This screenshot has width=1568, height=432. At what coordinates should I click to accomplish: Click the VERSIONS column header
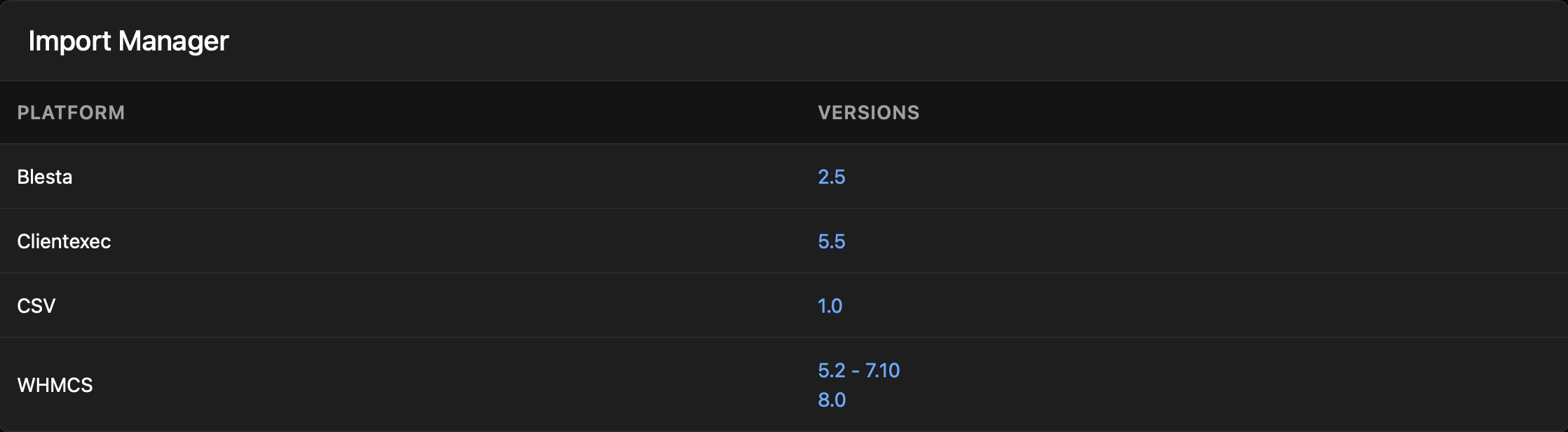[868, 113]
